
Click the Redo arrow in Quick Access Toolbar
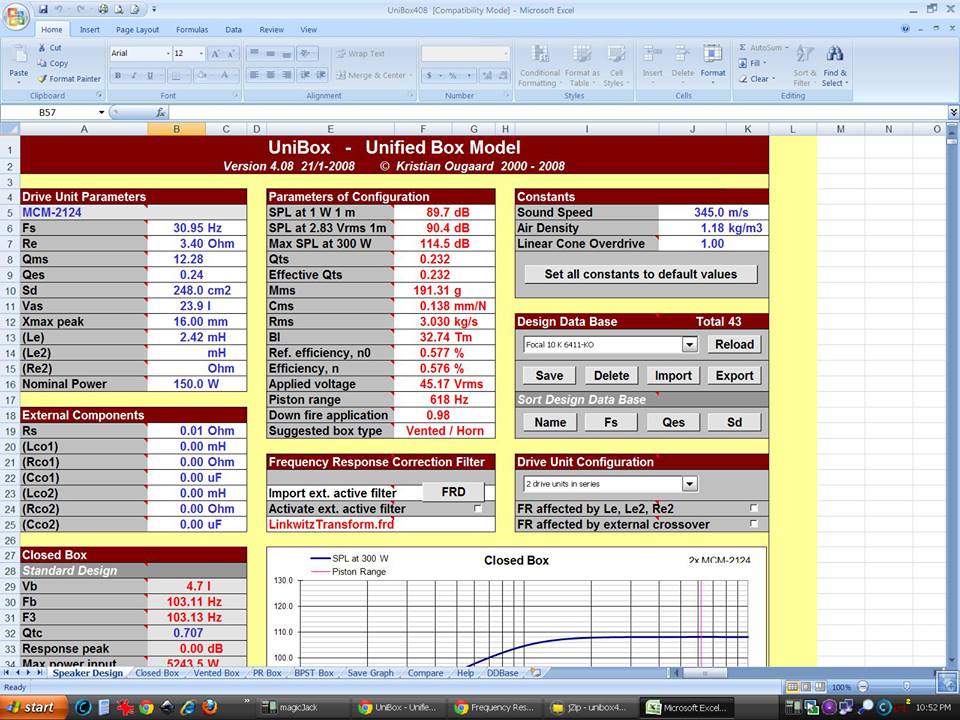(x=80, y=9)
